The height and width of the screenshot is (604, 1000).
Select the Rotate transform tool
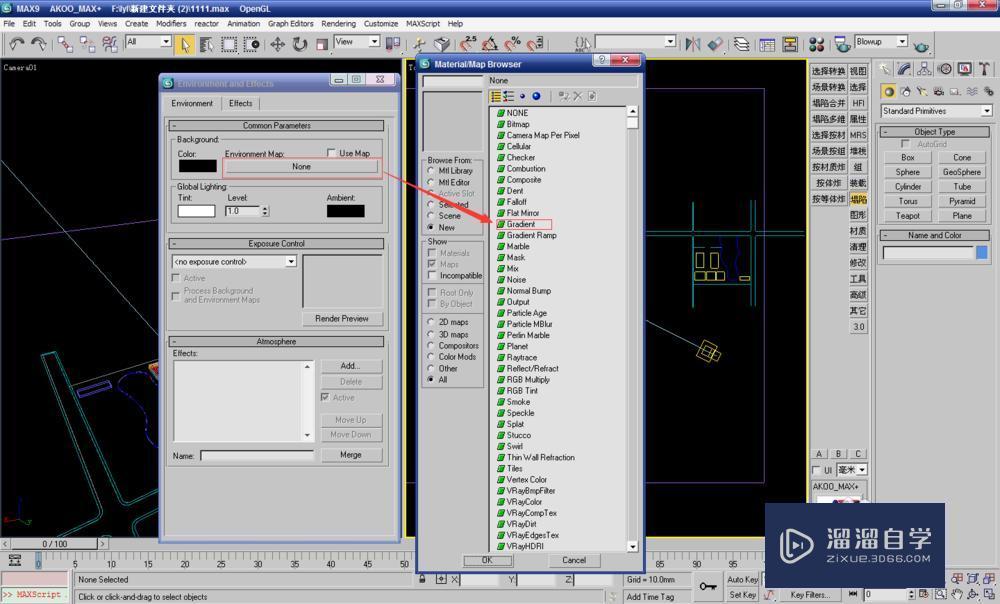299,44
